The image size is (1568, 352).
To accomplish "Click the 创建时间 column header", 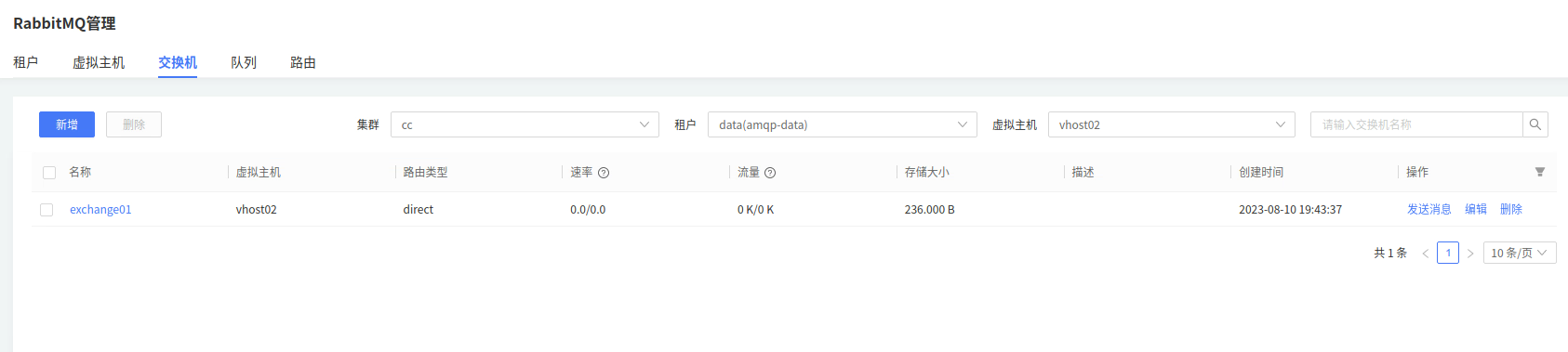I will (x=1261, y=173).
